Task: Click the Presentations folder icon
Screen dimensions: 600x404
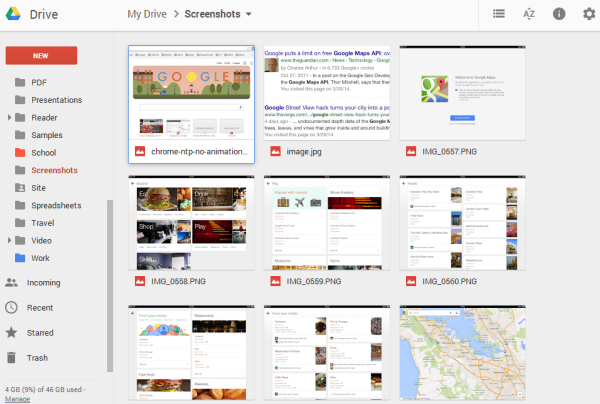Action: tap(20, 100)
